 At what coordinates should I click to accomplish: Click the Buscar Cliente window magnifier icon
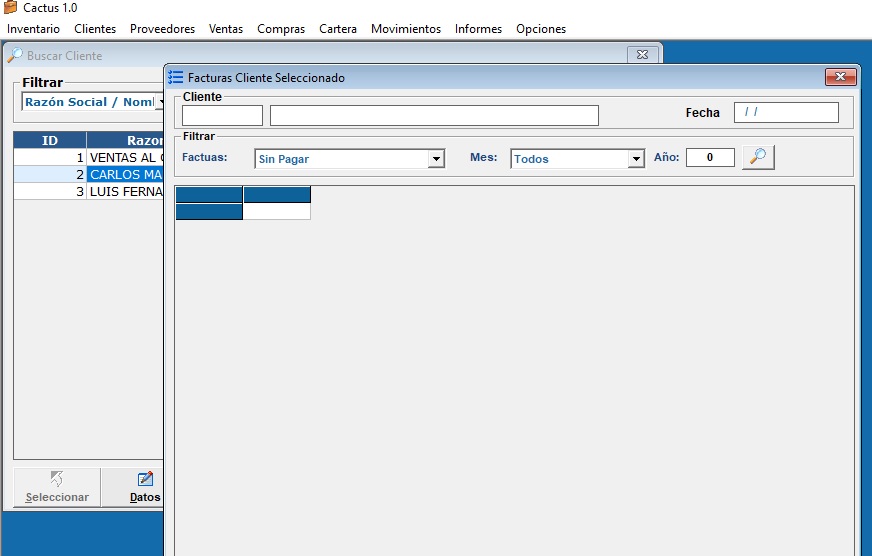15,55
